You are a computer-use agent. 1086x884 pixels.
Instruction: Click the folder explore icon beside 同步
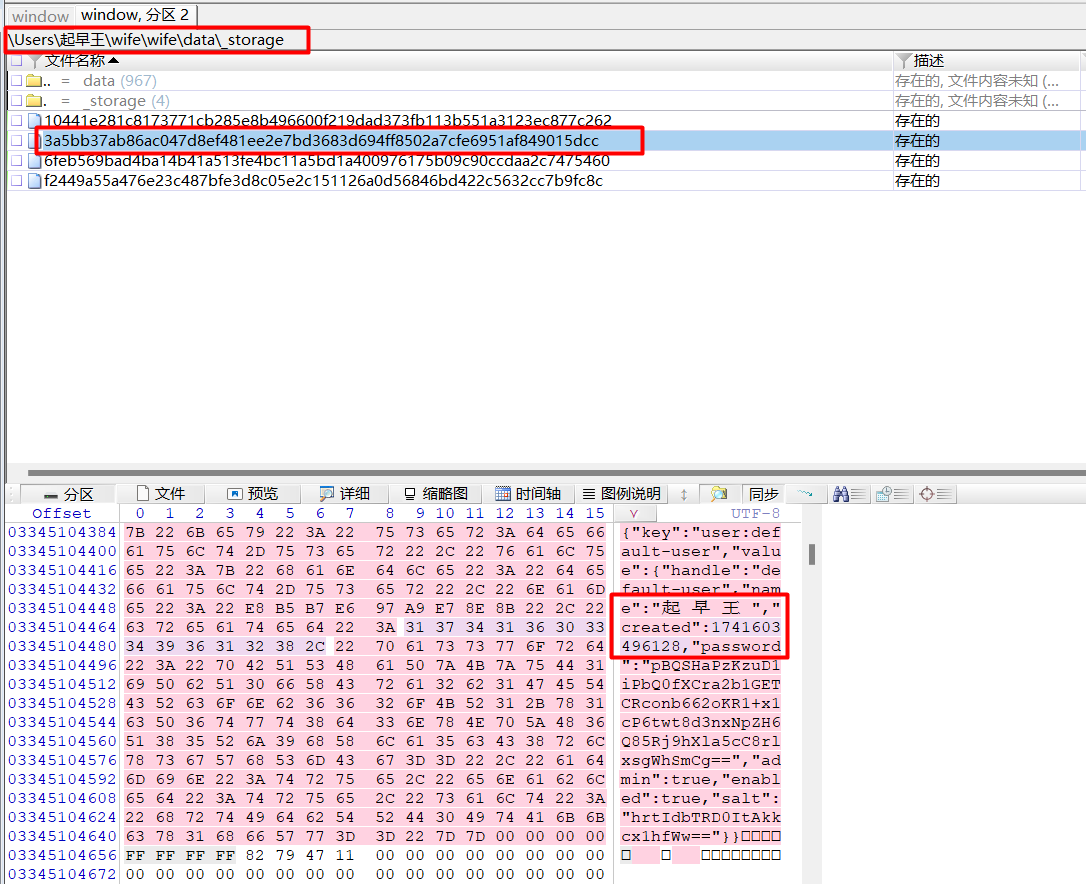point(718,494)
